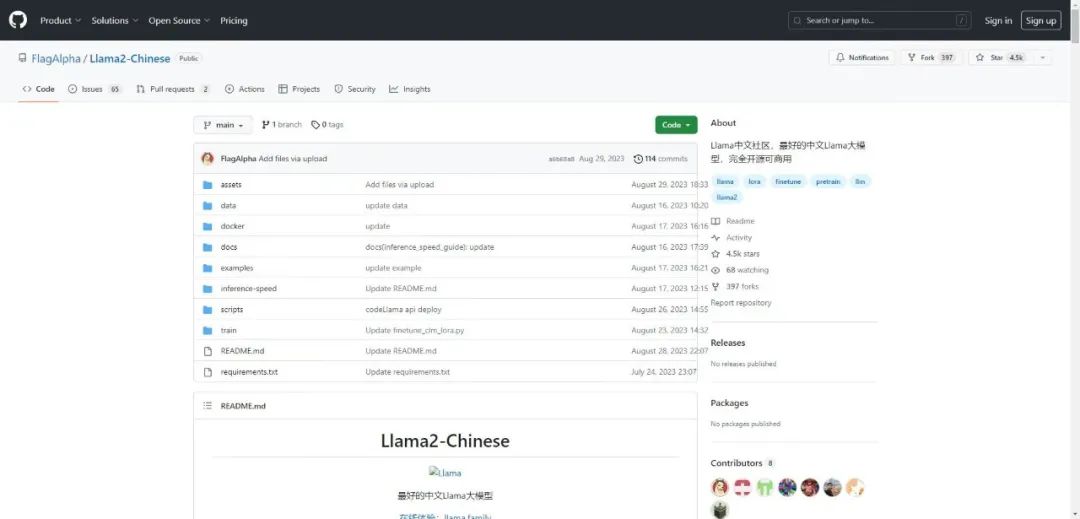Open the Readme link in About
Screen dimensions: 1080x519
733,221
